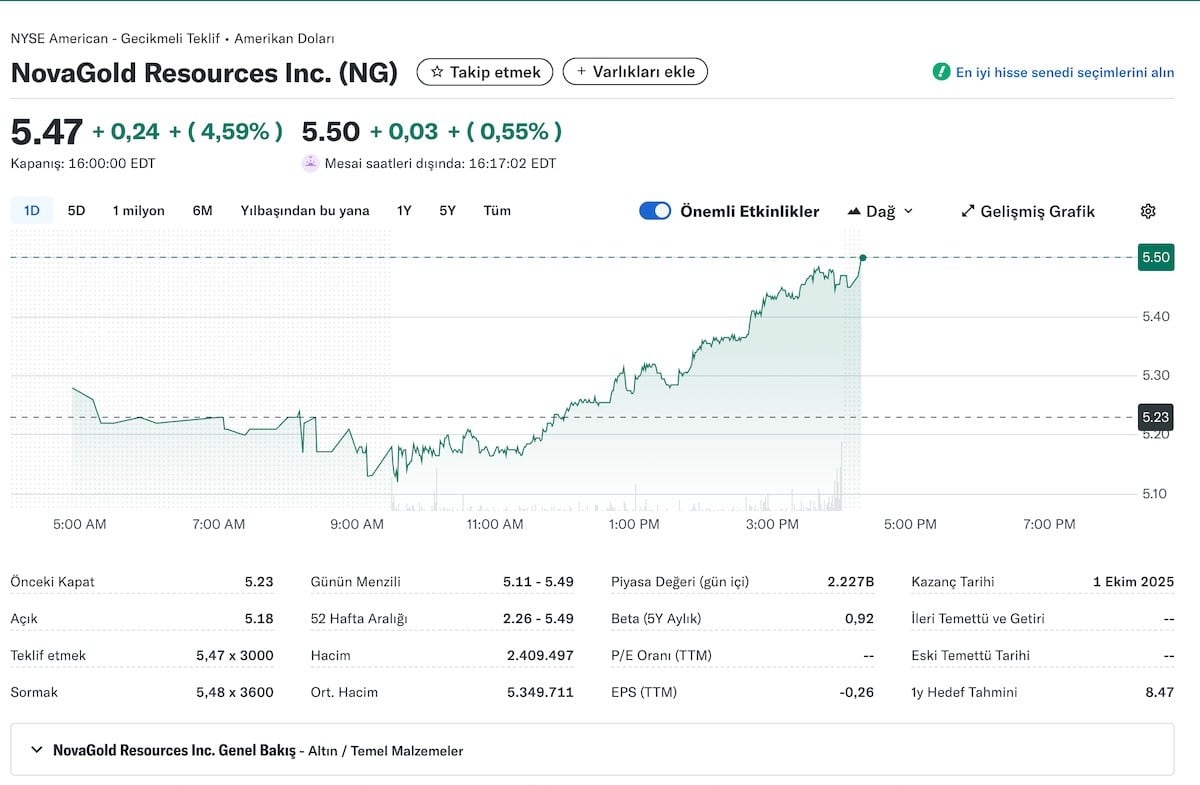Click the NovaGold Resources Inc. (NG) heading
Screen dimensions: 1200x785
pyautogui.click(x=204, y=73)
